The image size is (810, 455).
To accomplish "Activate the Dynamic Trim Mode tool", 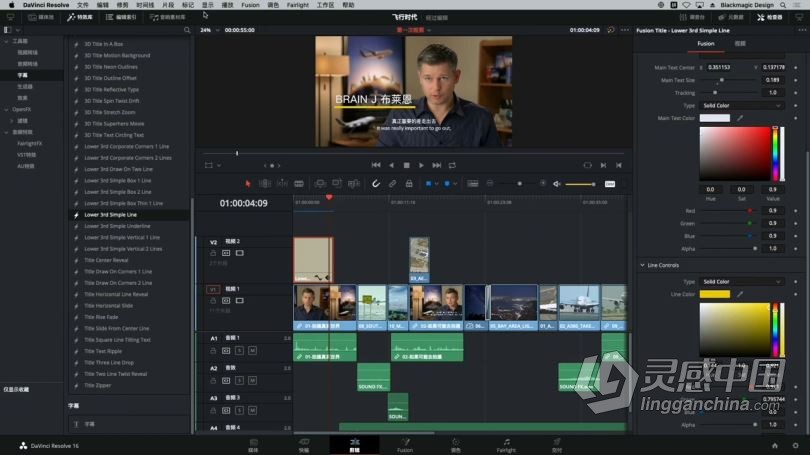I will tap(282, 184).
